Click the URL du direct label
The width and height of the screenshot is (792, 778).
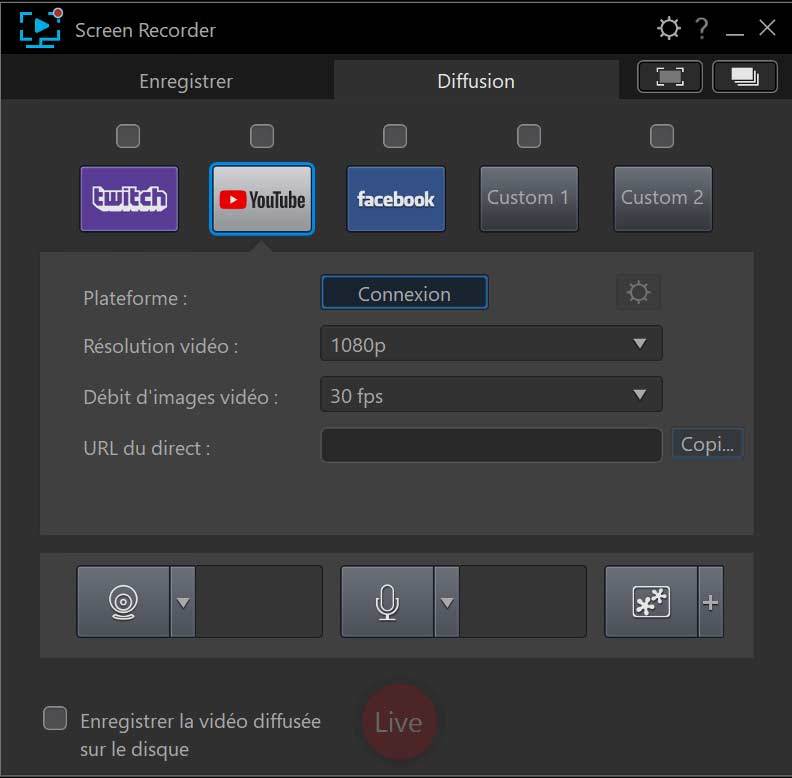pos(147,448)
